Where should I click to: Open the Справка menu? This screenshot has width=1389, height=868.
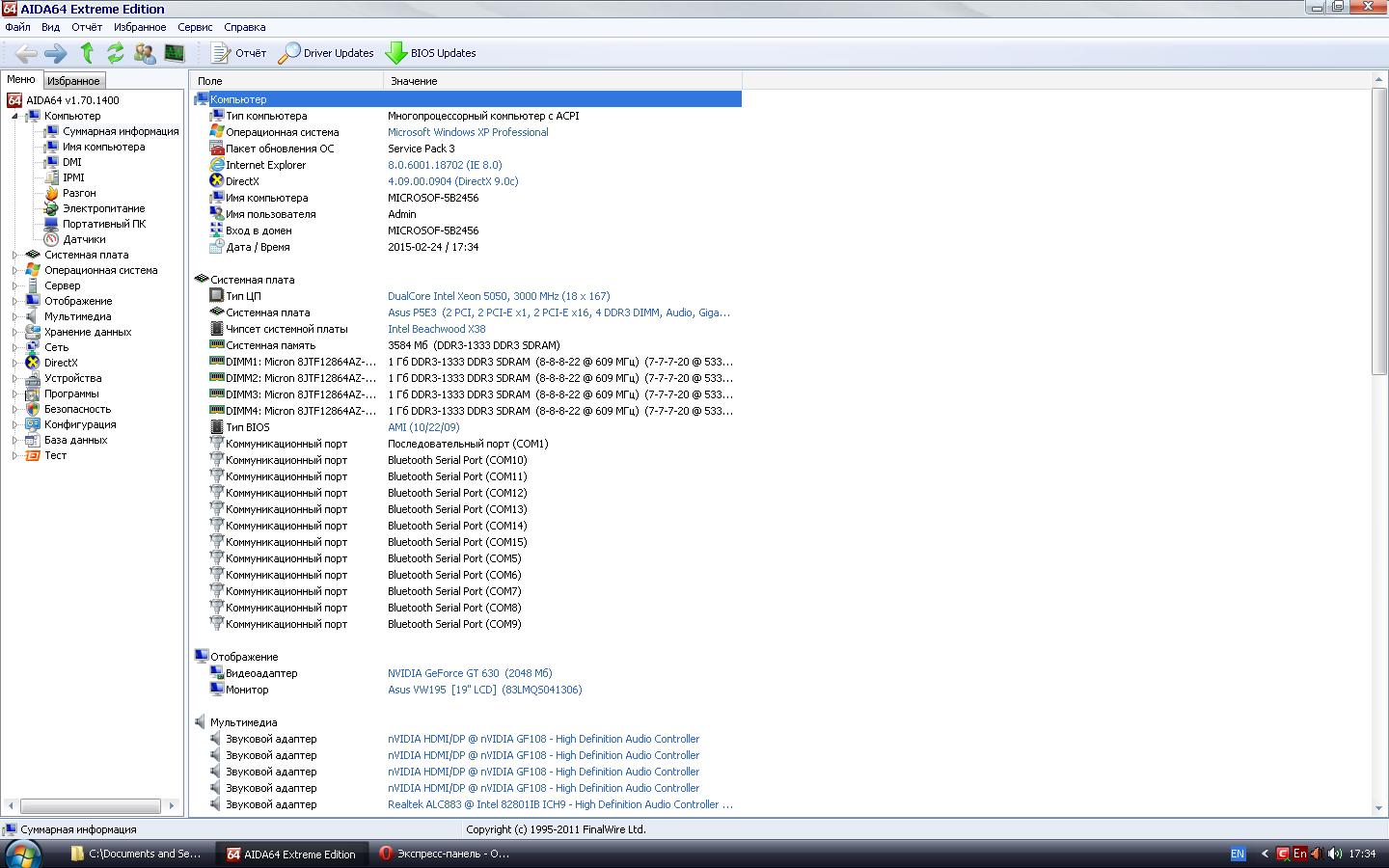(244, 27)
